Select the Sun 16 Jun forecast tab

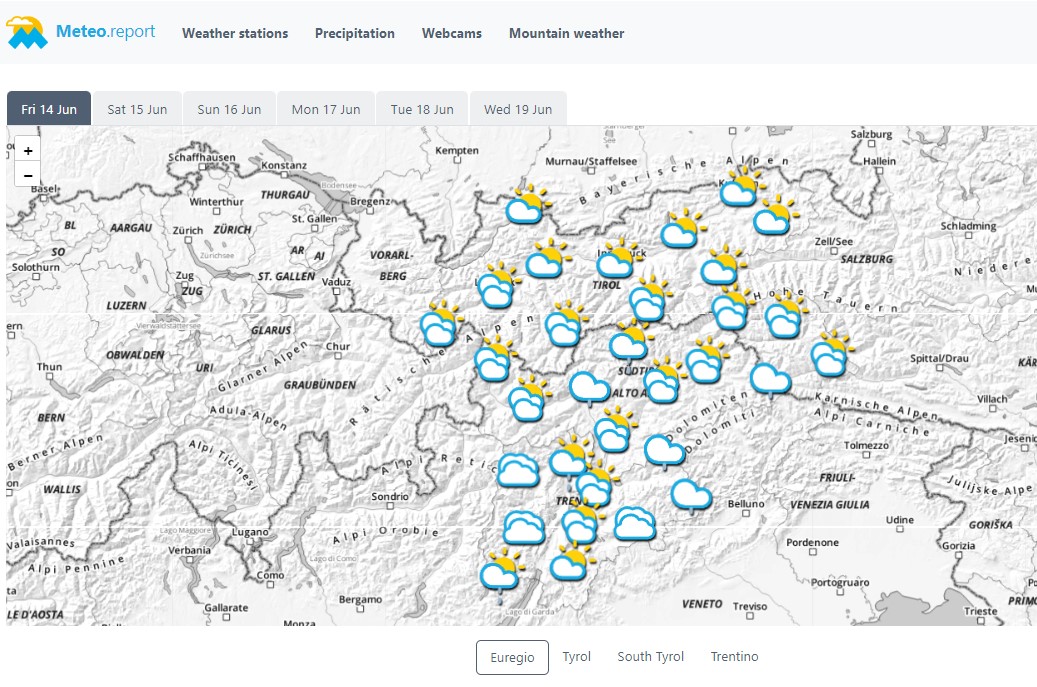229,109
